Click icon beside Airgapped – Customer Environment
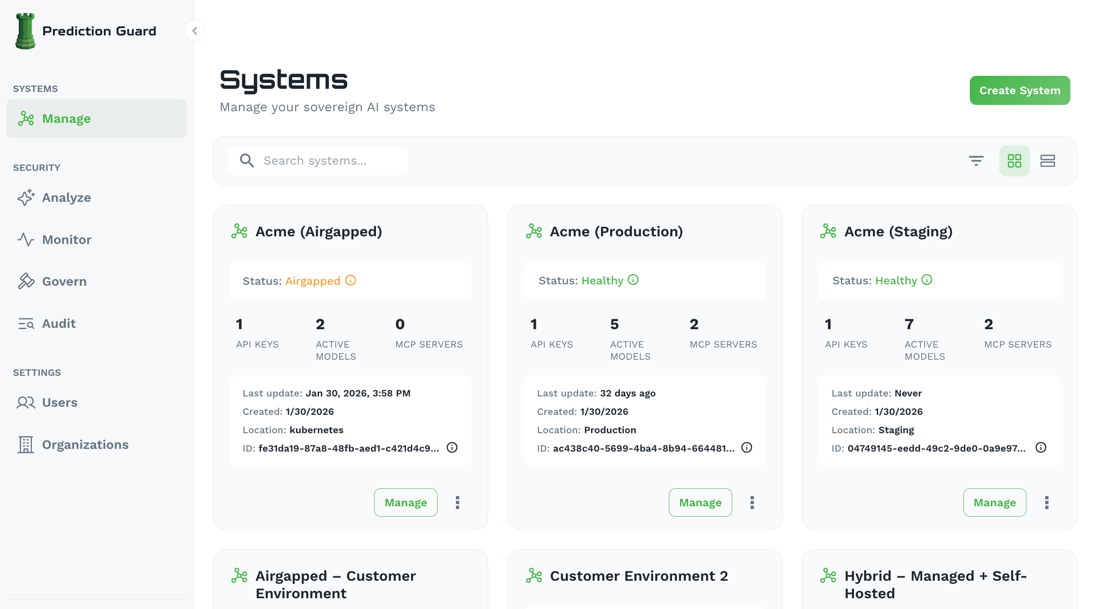The width and height of the screenshot is (1096, 609). [240, 576]
